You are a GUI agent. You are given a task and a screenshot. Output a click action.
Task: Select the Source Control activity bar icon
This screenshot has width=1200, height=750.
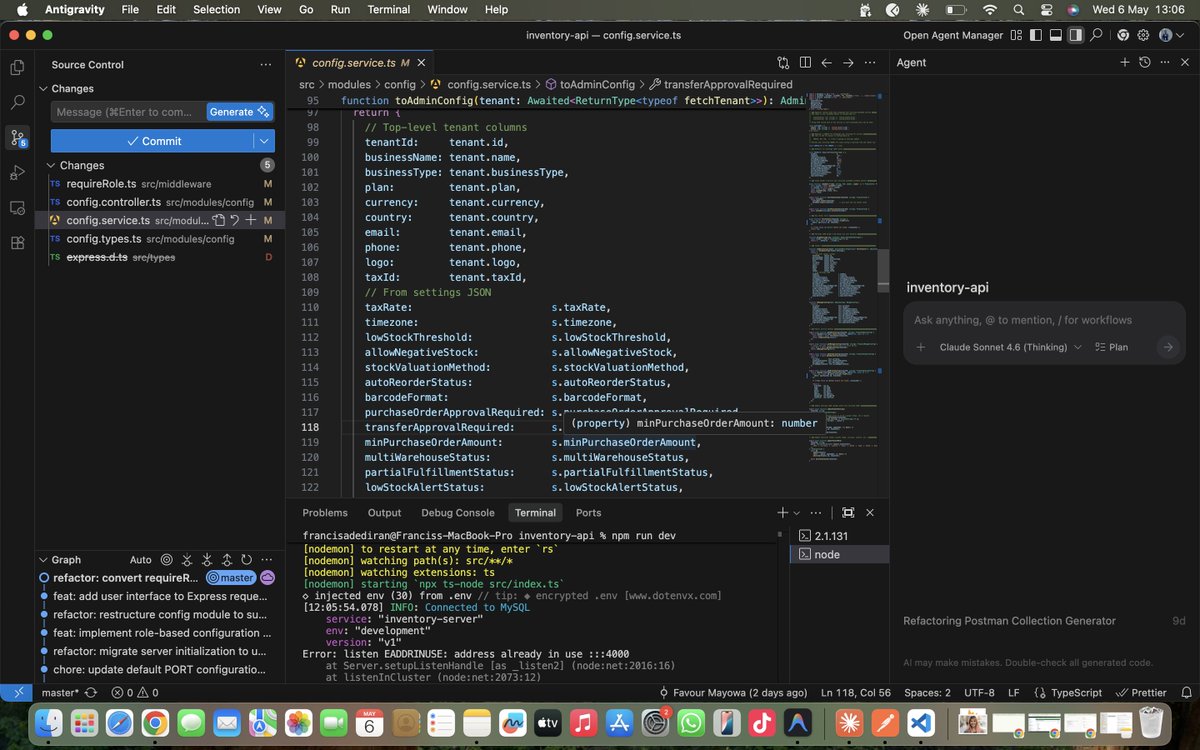17,137
